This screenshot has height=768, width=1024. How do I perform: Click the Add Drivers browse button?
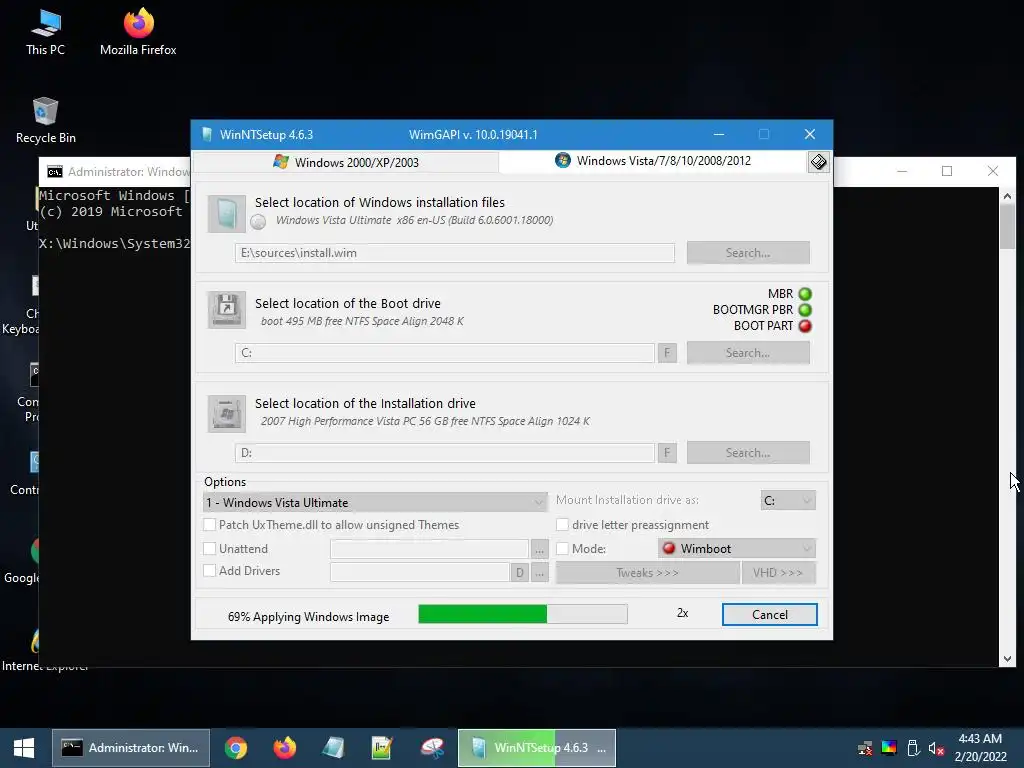tap(539, 573)
